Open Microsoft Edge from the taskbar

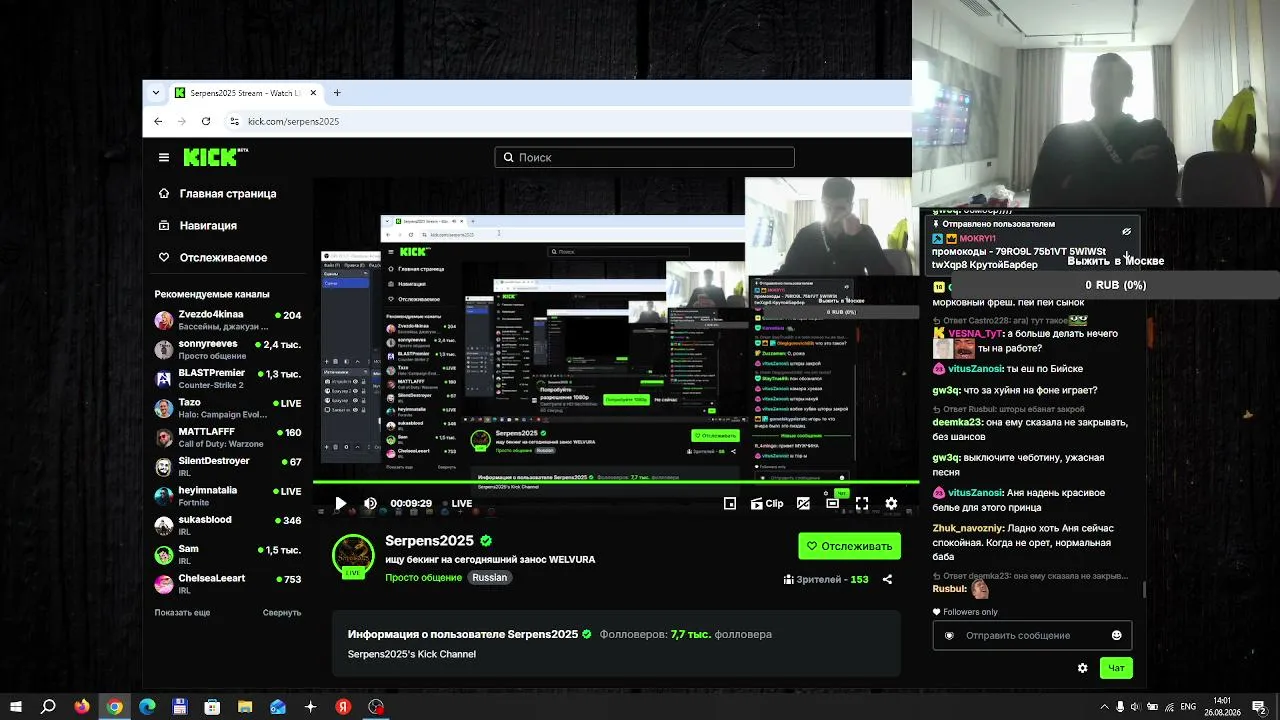click(147, 707)
